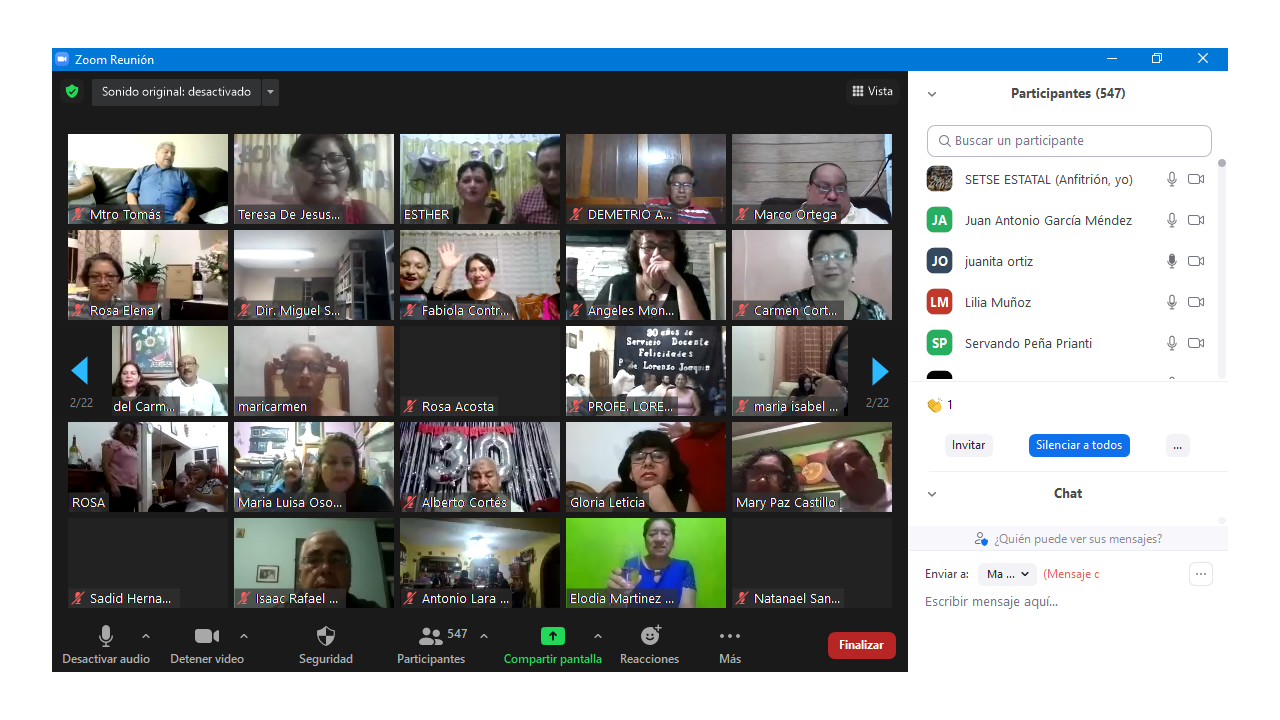Select Rosa Elena video thumbnail
1280x720 pixels.
(x=148, y=275)
